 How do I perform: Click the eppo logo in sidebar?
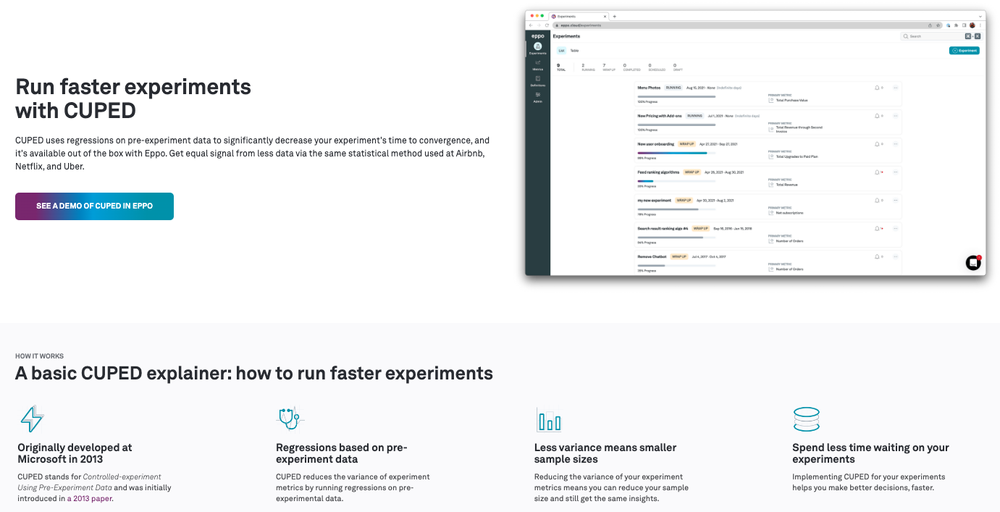tap(538, 36)
